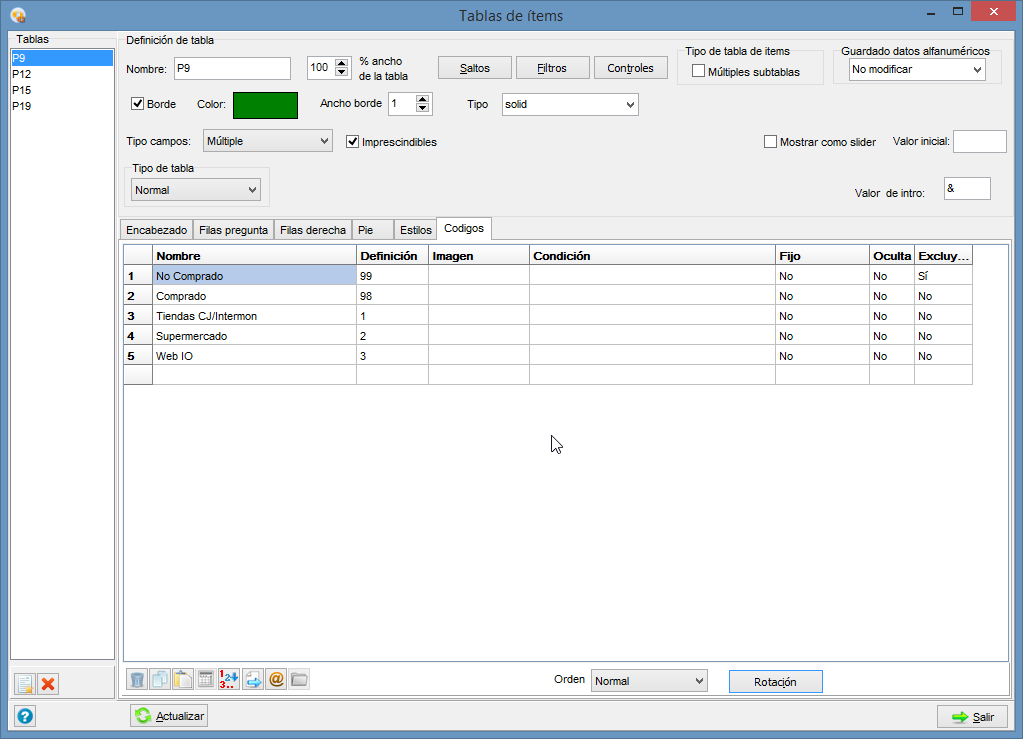
Task: Click the export page arrow icon
Action: (x=253, y=679)
